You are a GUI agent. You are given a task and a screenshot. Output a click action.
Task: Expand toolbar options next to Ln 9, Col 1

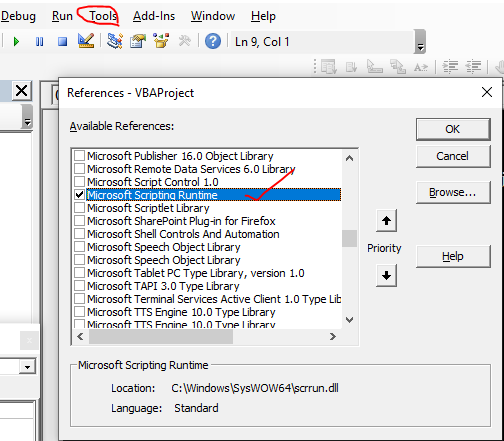coord(420,42)
